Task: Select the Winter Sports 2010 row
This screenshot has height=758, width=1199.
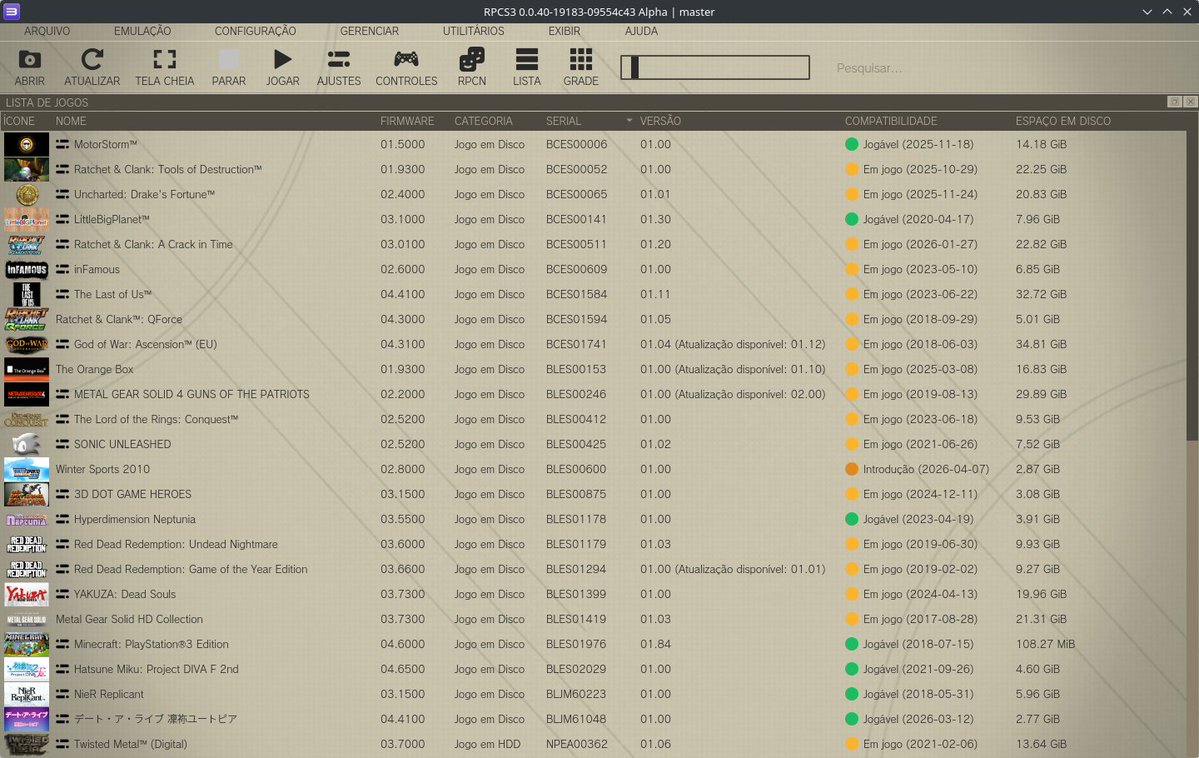Action: [593, 470]
